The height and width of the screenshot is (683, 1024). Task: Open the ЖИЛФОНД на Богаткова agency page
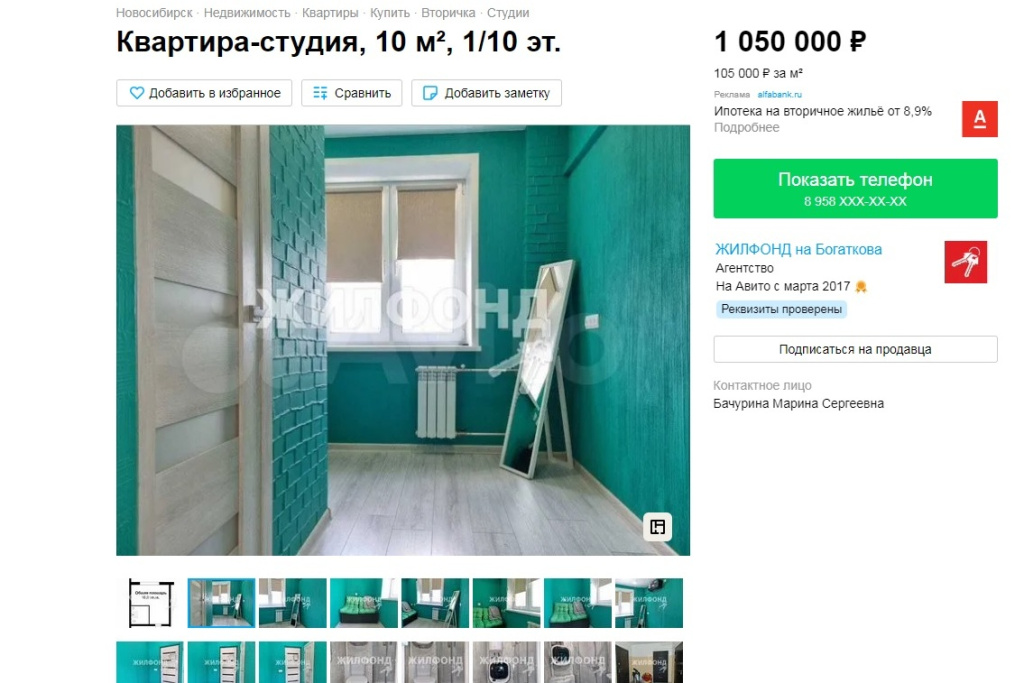pyautogui.click(x=798, y=249)
